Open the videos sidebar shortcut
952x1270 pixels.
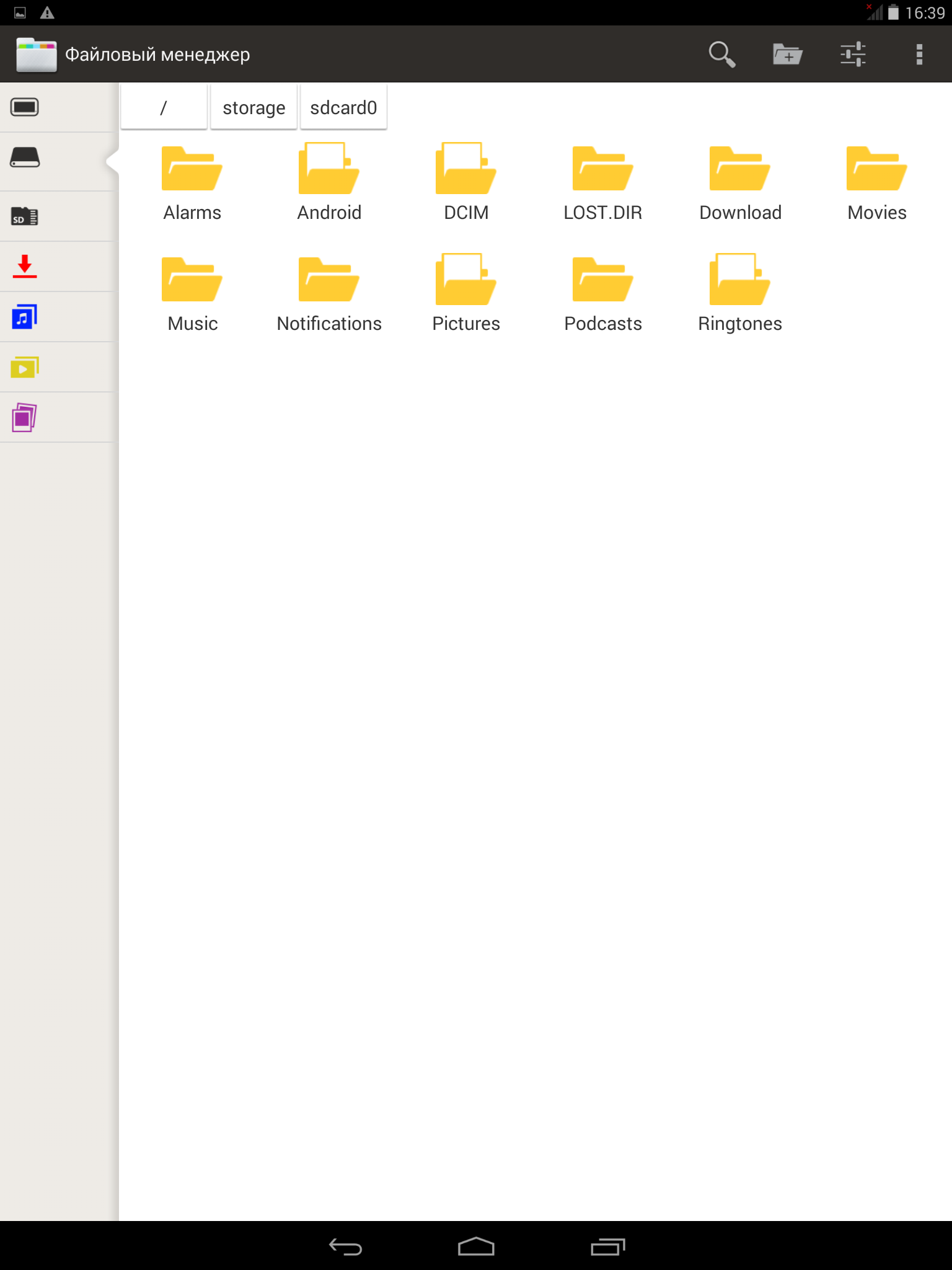[x=25, y=367]
